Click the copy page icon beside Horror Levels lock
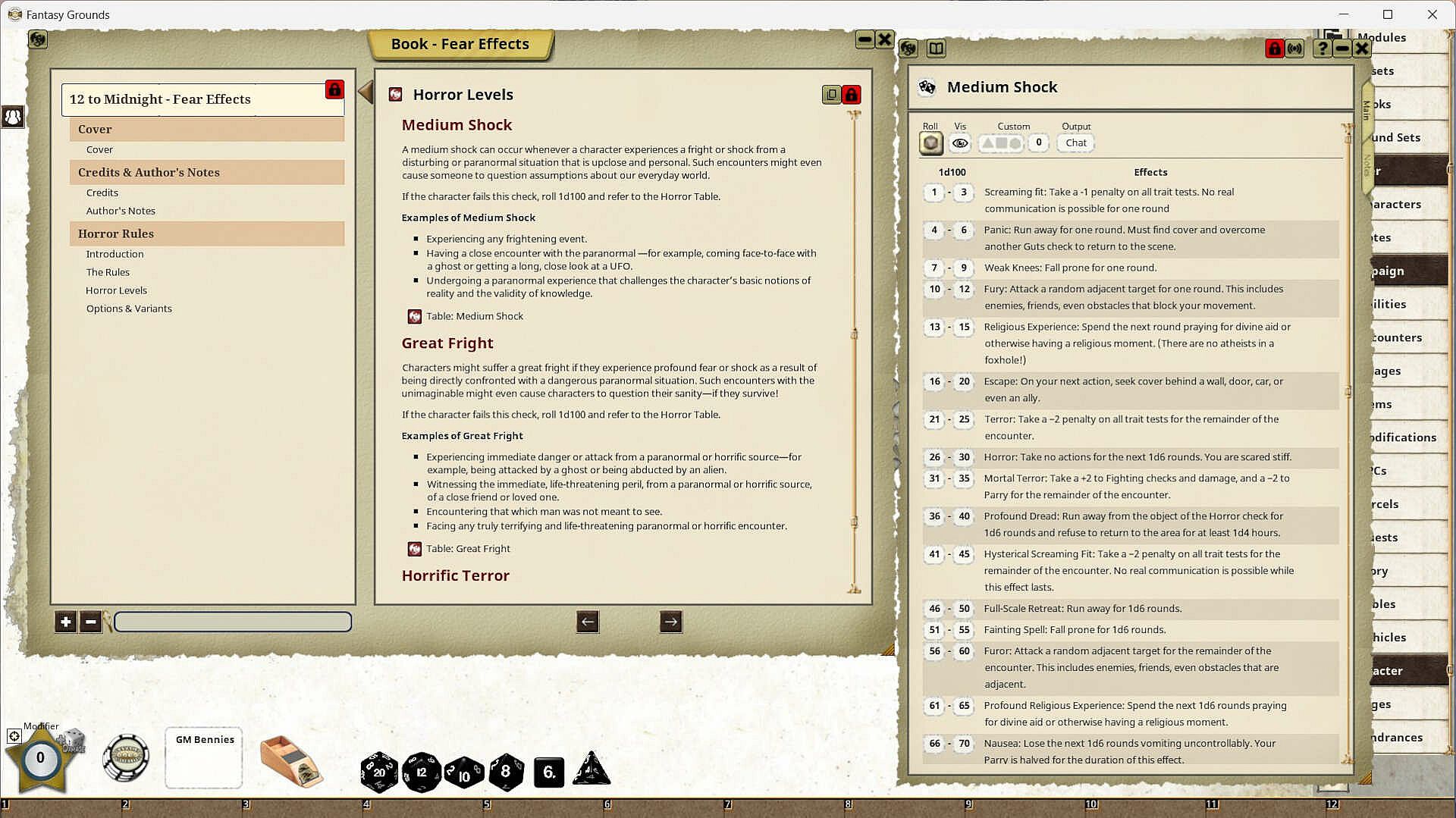 tap(831, 95)
